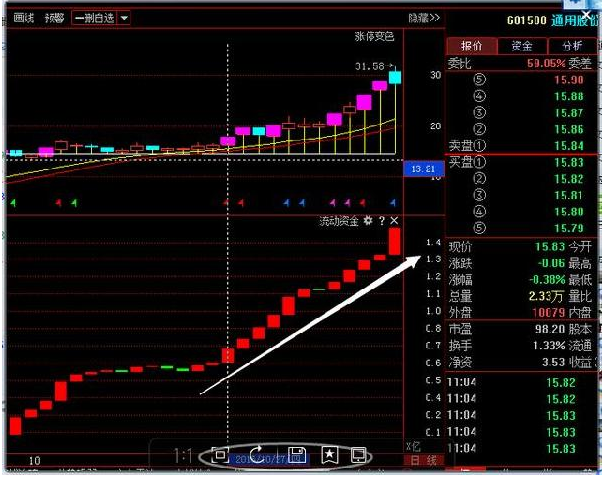The width and height of the screenshot is (602, 477).
Task: Click the 隐藏>> expander to hide panel
Action: [422, 18]
